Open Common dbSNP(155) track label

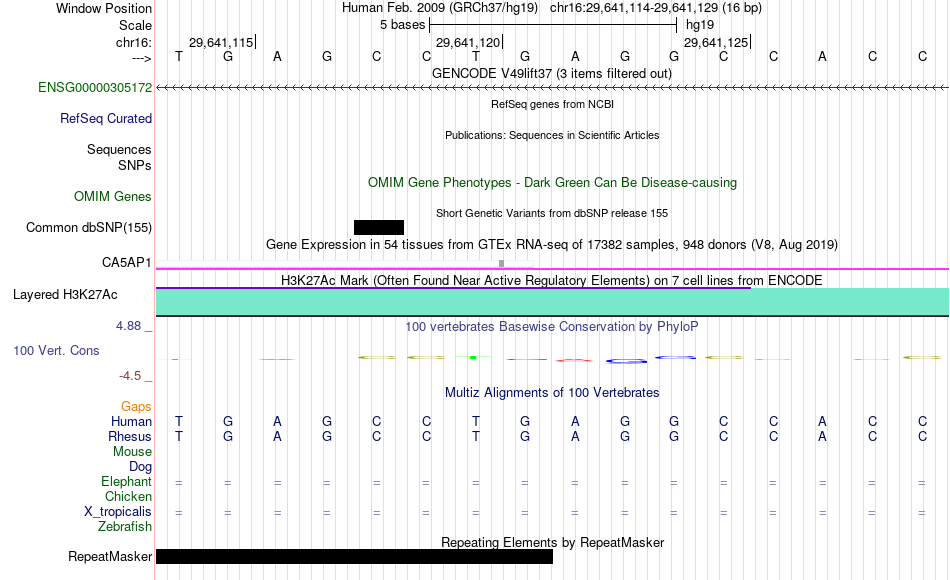(89, 227)
